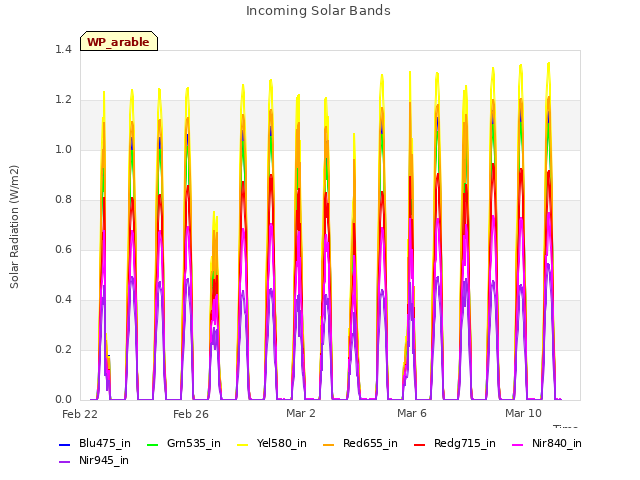Image resolution: width=640 pixels, height=480 pixels.
Task: Click the 1.0 y-axis tick label
Action: [x=63, y=150]
